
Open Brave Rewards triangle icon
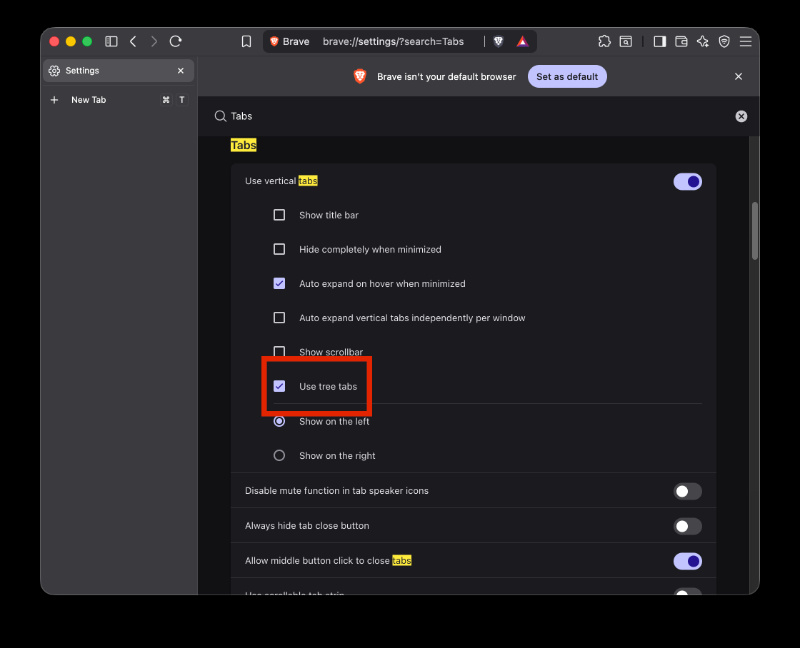coord(522,41)
